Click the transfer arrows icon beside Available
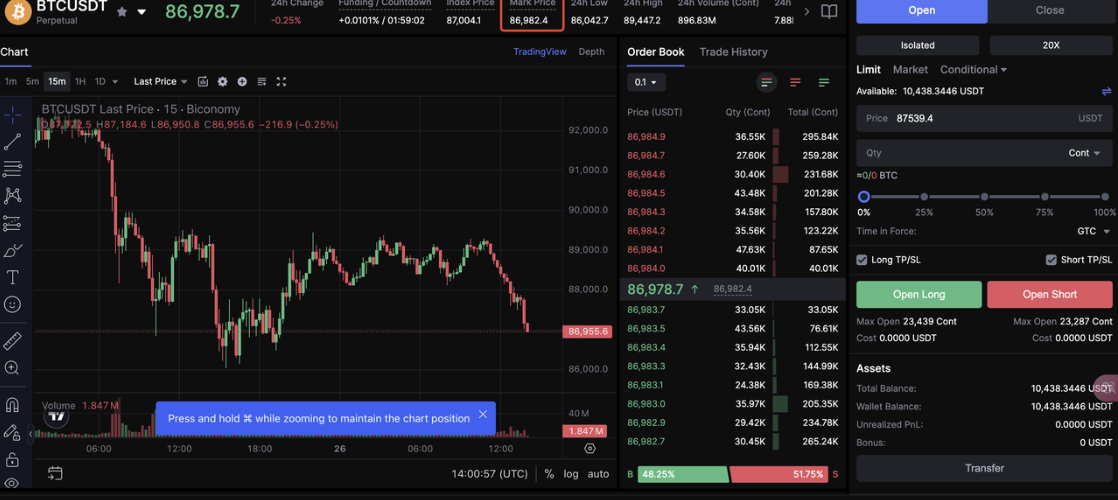 coord(1106,91)
